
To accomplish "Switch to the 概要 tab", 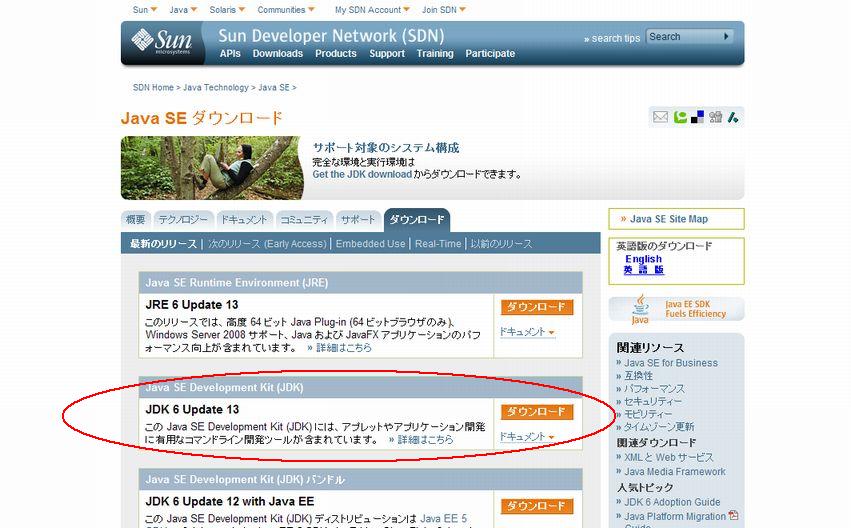I will (x=136, y=220).
